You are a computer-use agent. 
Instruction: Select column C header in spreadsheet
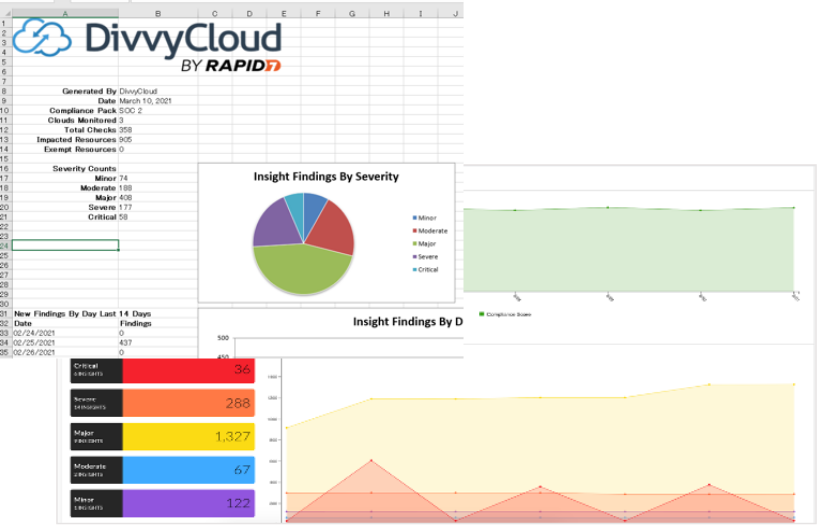215,14
